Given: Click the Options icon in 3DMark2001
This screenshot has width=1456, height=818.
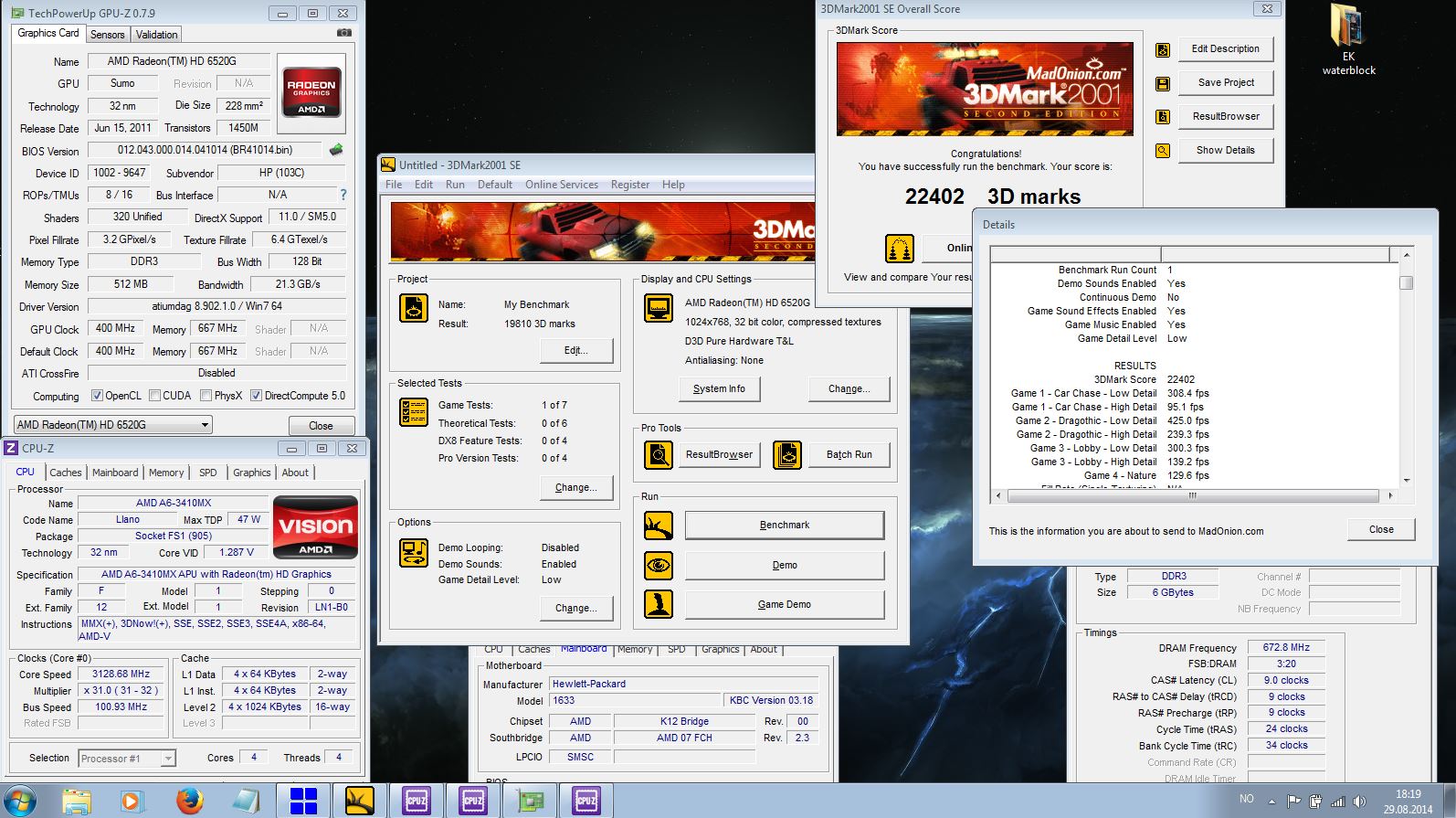Looking at the screenshot, I should pyautogui.click(x=414, y=554).
